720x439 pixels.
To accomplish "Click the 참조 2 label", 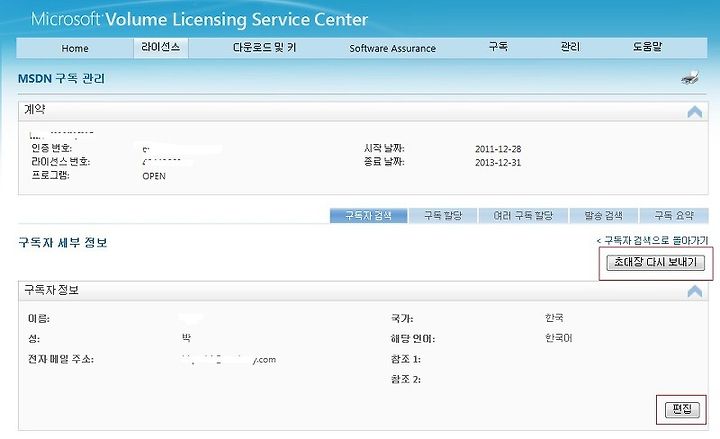I will (x=405, y=379).
